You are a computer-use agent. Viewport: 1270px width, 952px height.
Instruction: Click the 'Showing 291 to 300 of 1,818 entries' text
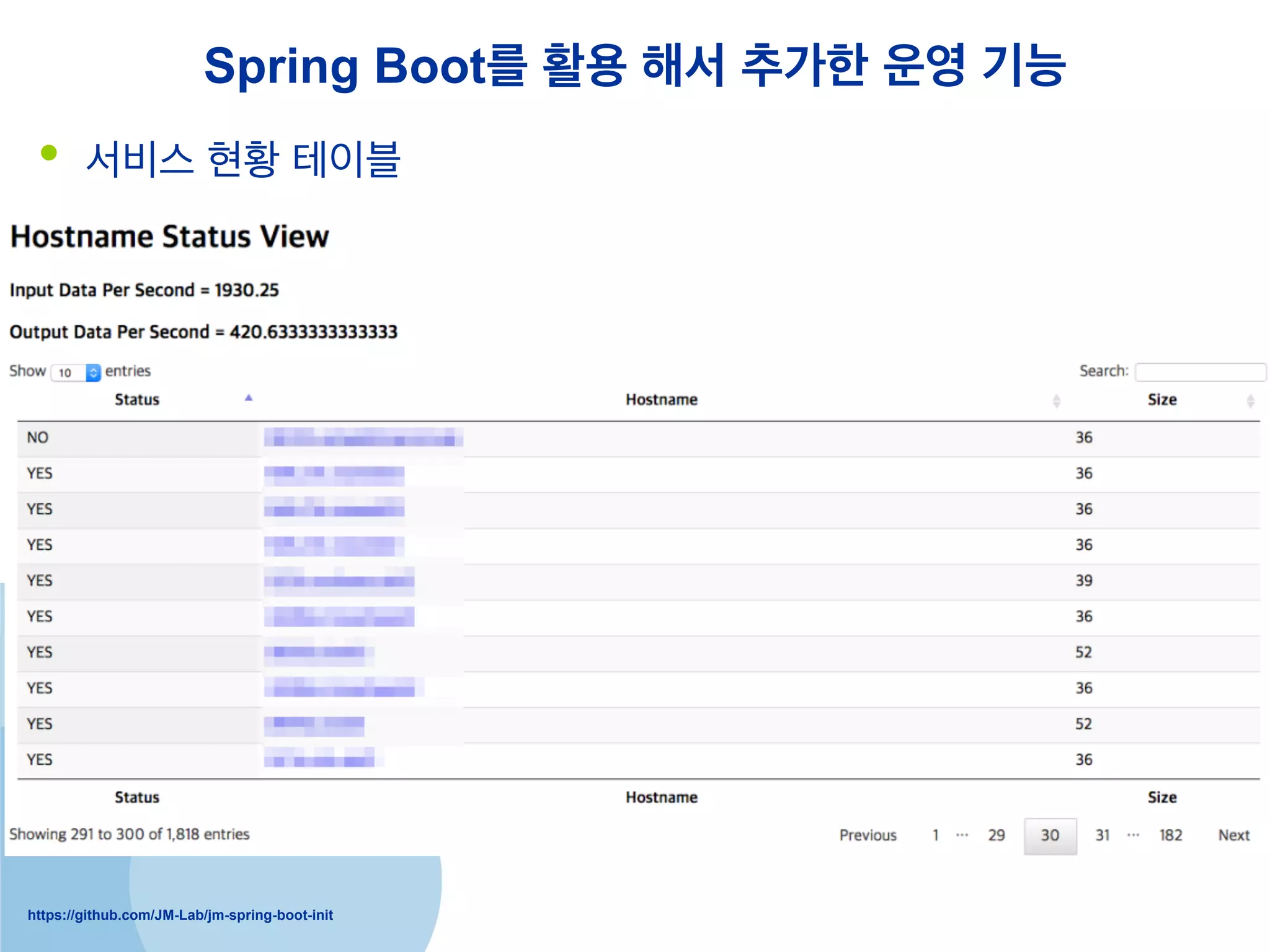point(129,834)
